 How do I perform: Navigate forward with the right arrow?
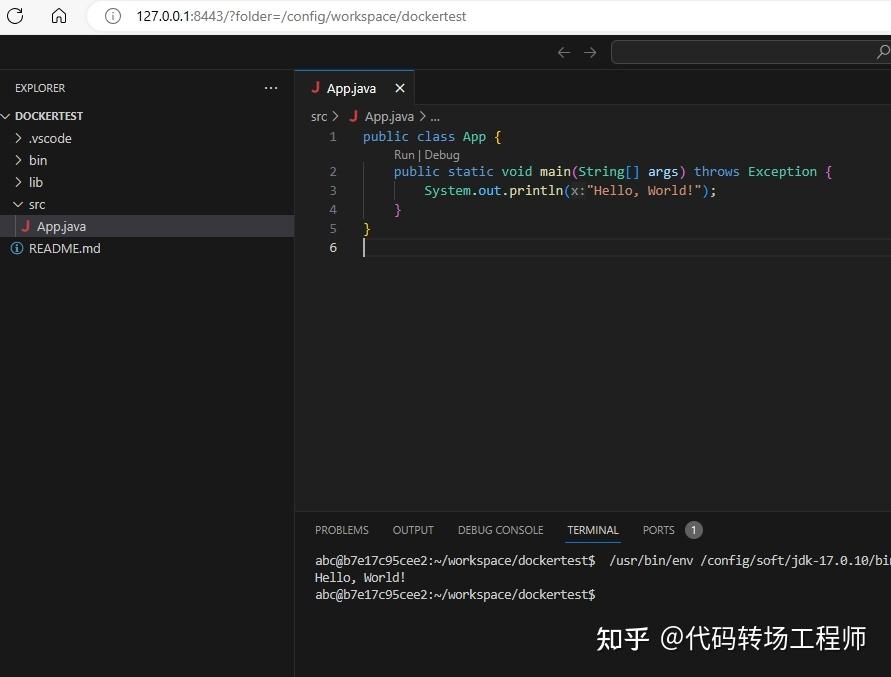(590, 52)
